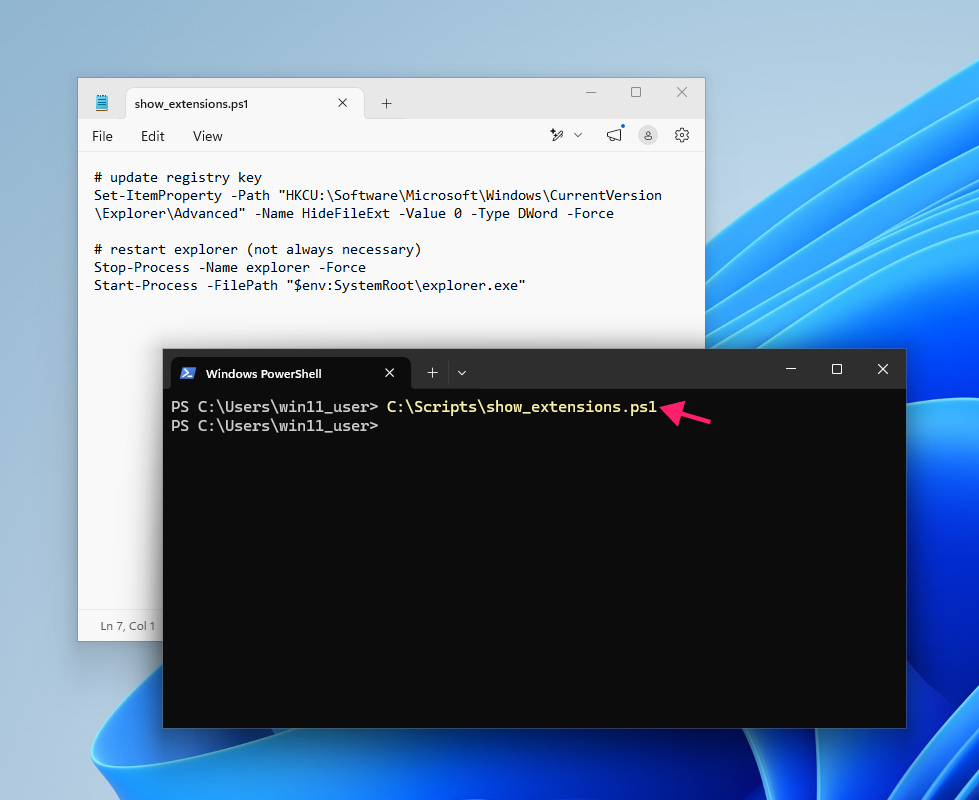This screenshot has width=979, height=800.
Task: Click the PowerShell icon on the terminal tab
Action: click(x=188, y=373)
